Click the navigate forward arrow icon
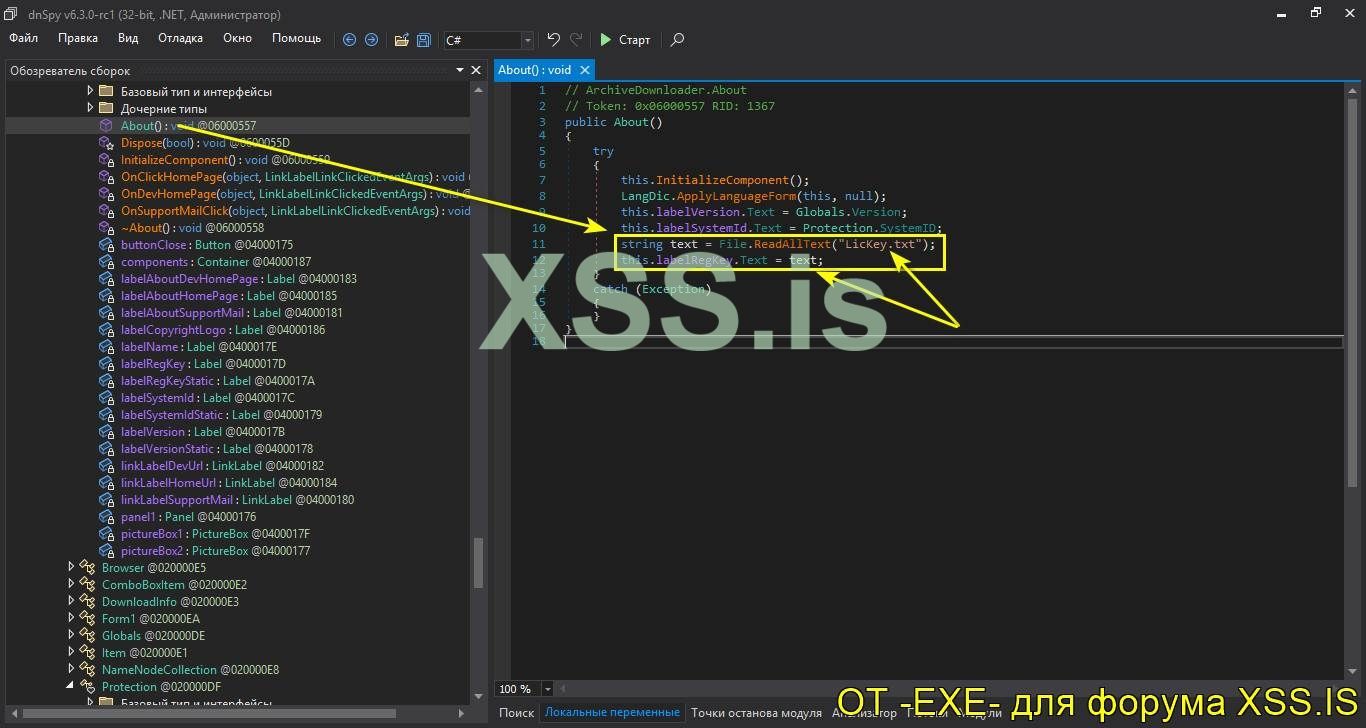 pos(371,40)
